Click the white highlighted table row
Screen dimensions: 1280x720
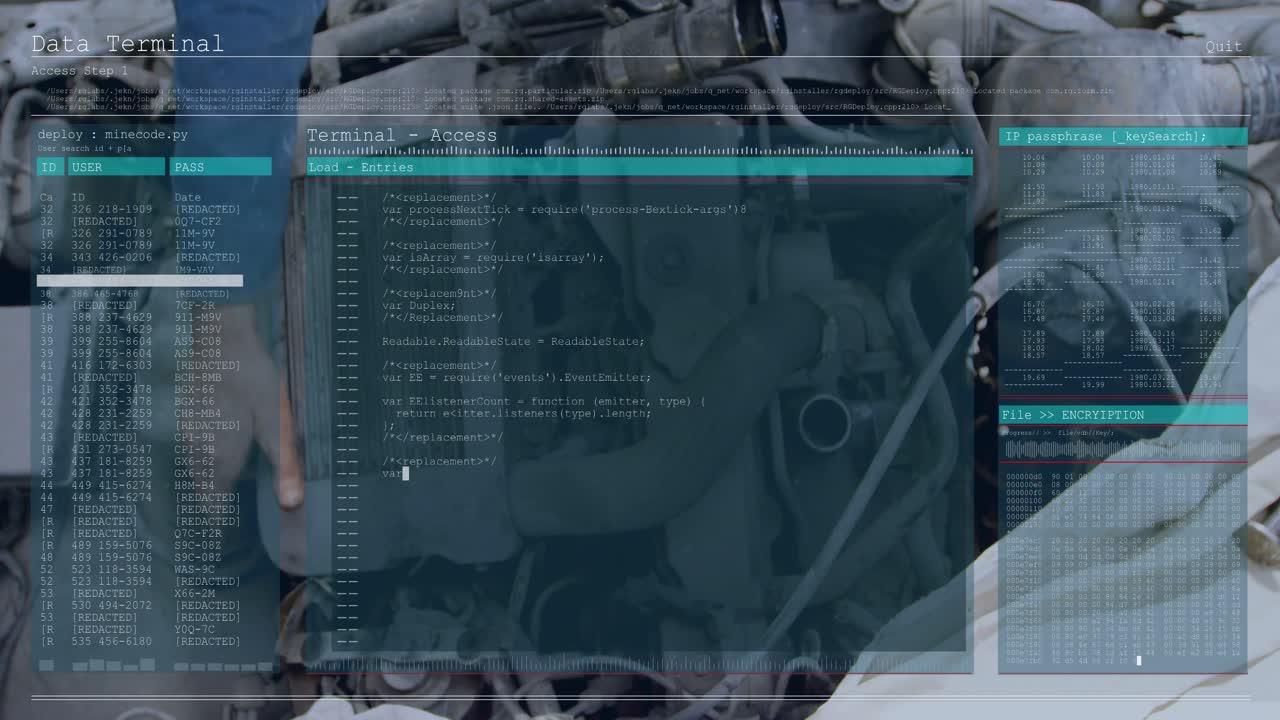coord(140,281)
